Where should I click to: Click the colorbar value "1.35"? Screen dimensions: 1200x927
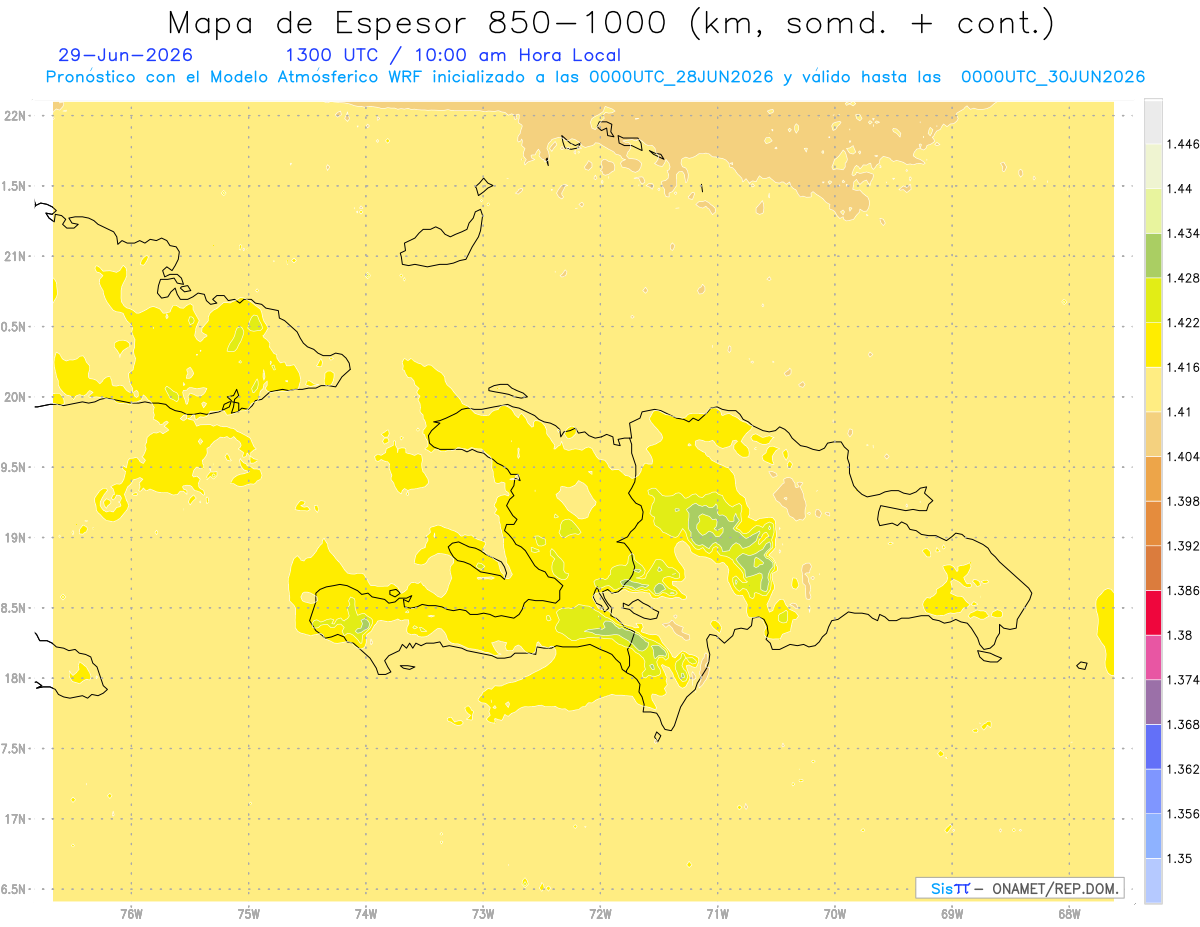1179,859
